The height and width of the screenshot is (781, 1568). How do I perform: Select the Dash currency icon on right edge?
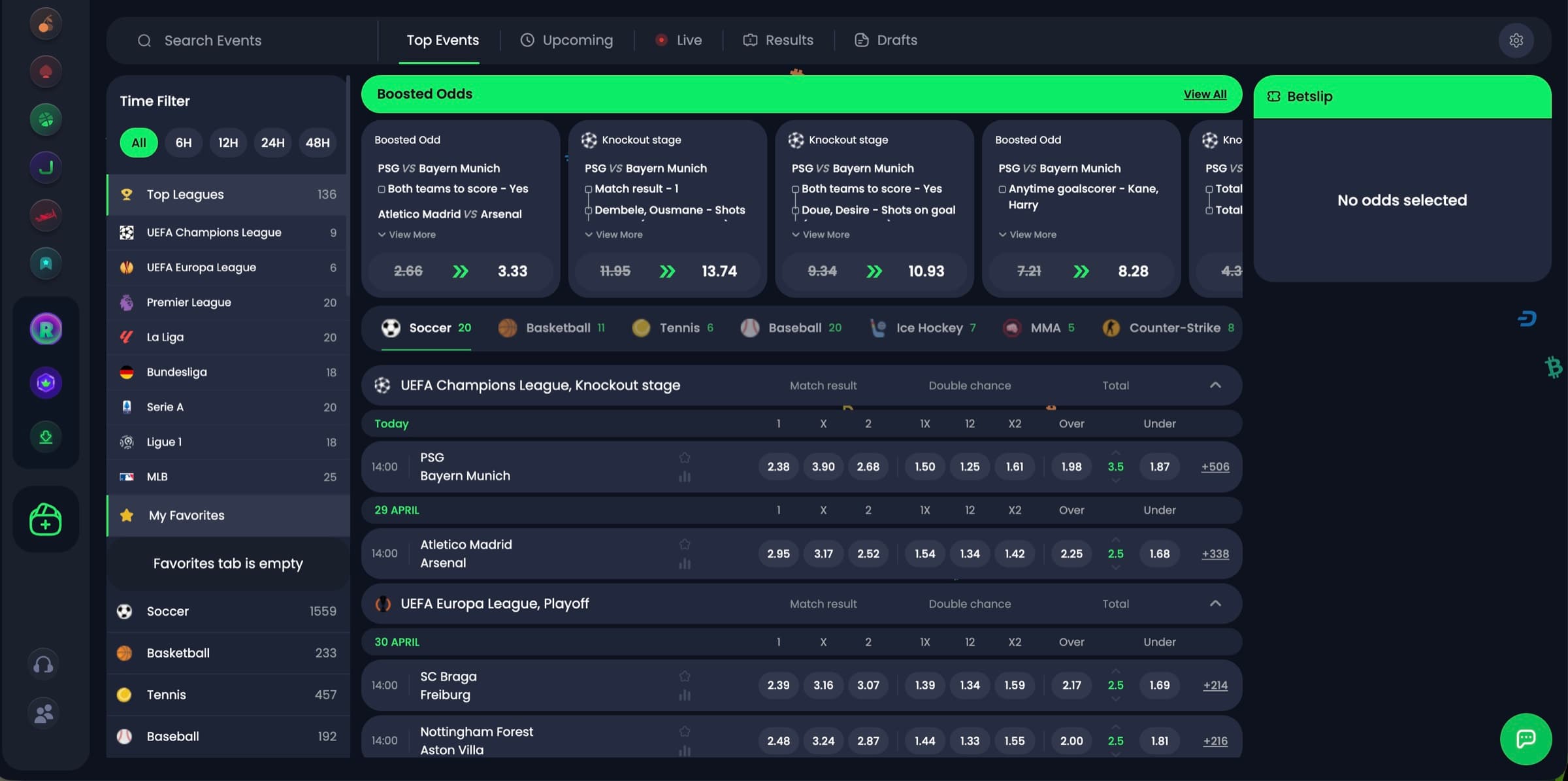[x=1527, y=319]
